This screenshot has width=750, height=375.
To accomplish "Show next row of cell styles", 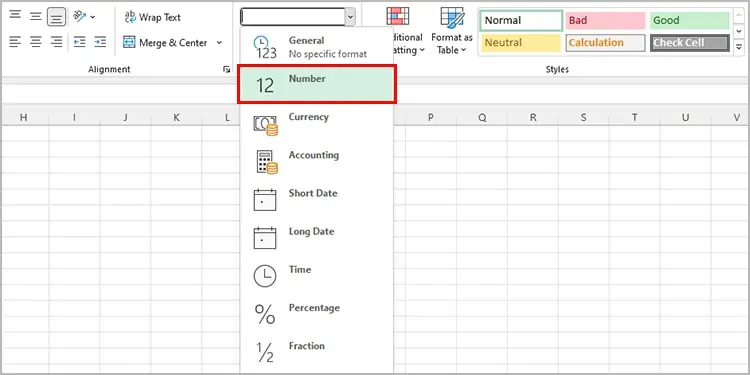I will click(739, 31).
